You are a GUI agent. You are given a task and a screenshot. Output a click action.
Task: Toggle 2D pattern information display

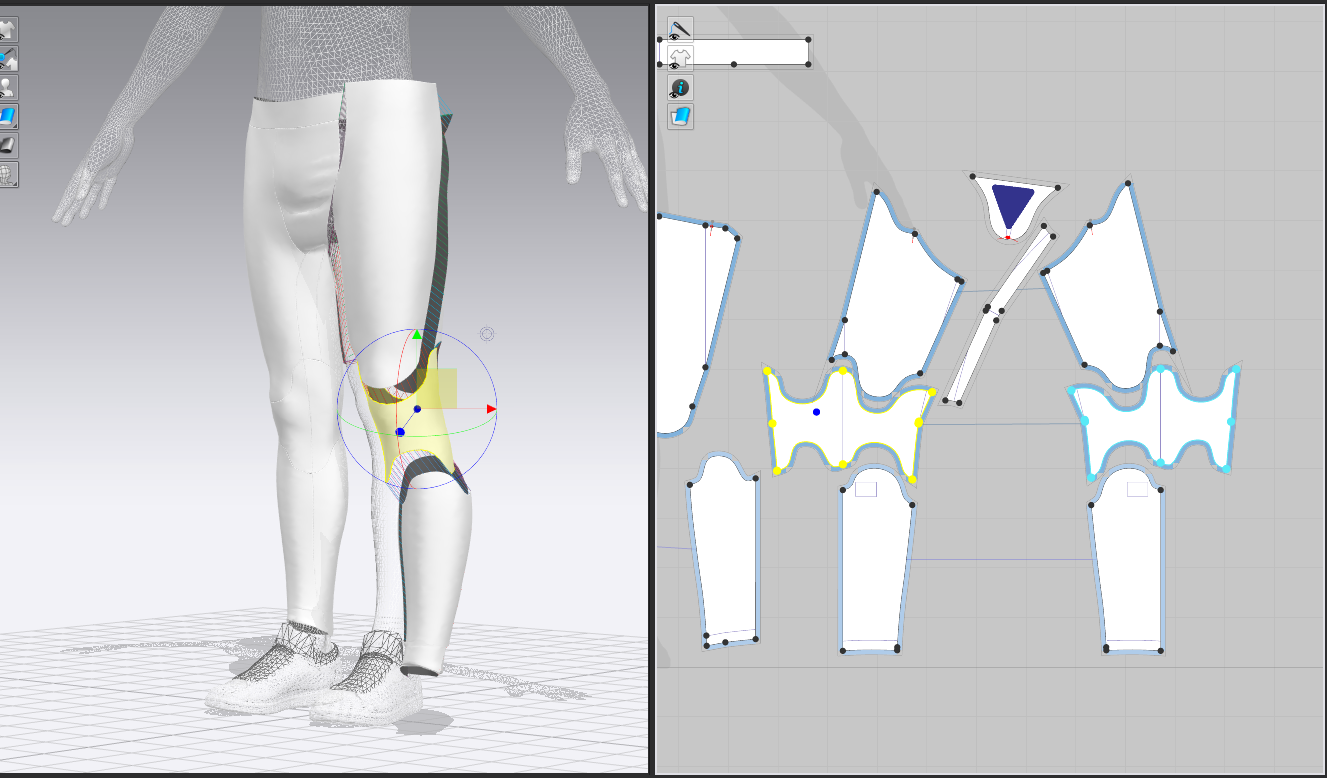point(680,88)
